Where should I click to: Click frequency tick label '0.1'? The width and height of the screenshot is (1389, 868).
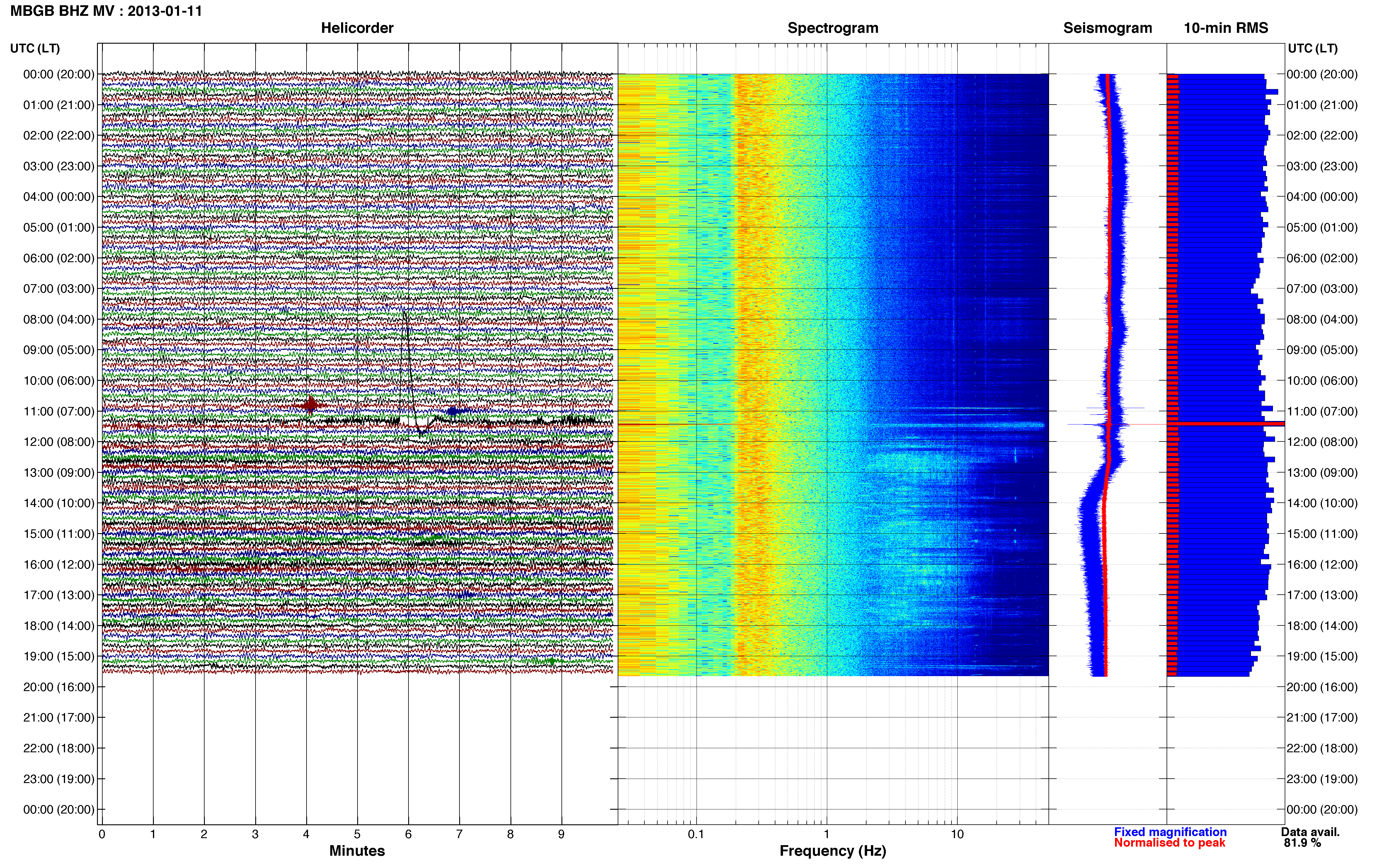coord(696,834)
